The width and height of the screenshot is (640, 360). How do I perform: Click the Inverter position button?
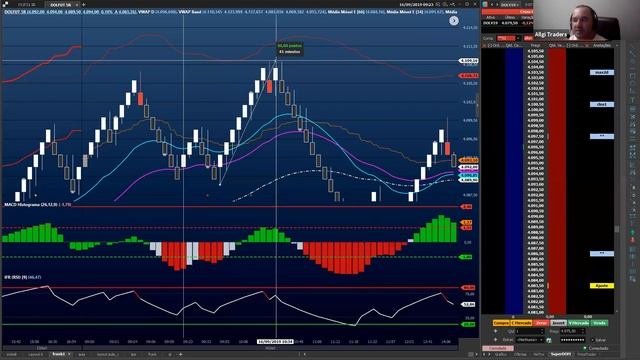[x=558, y=323]
